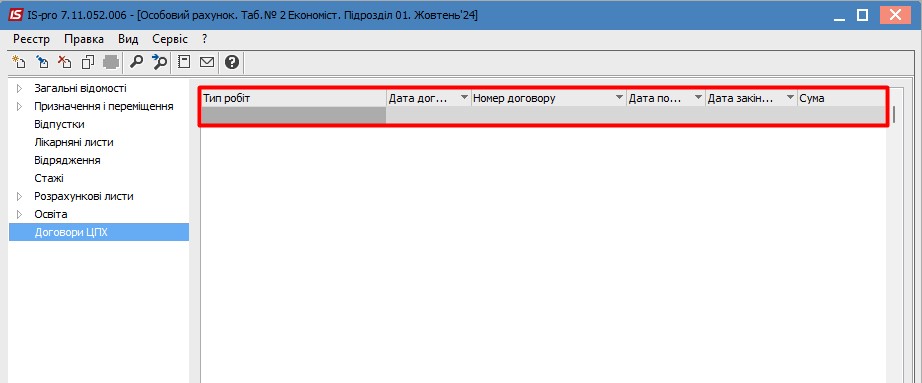The image size is (922, 383).
Task: Expand the Розрахункові листи tree node
Action: [x=20, y=197]
